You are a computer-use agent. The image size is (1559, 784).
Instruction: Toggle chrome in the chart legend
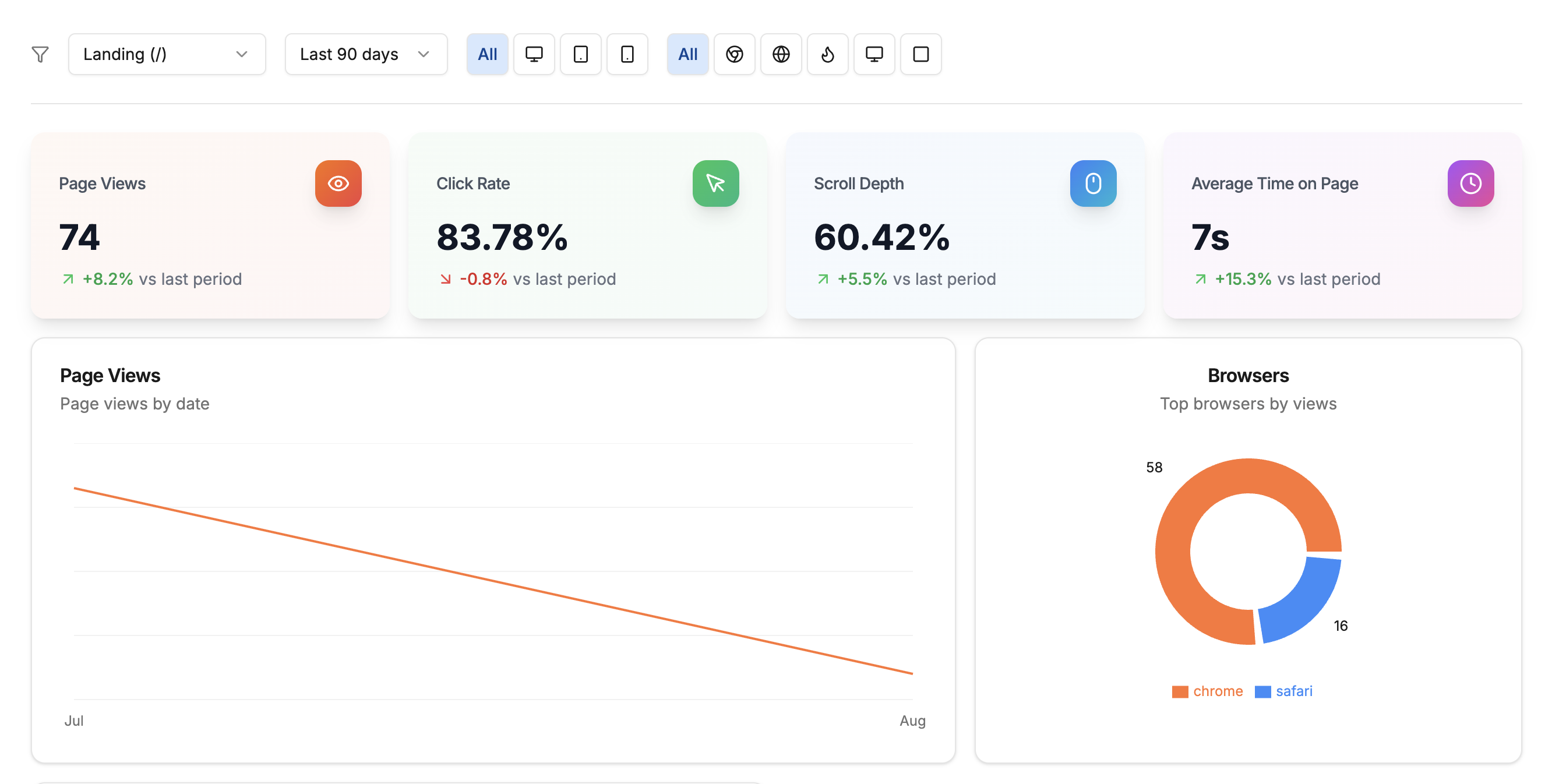[x=1207, y=691]
